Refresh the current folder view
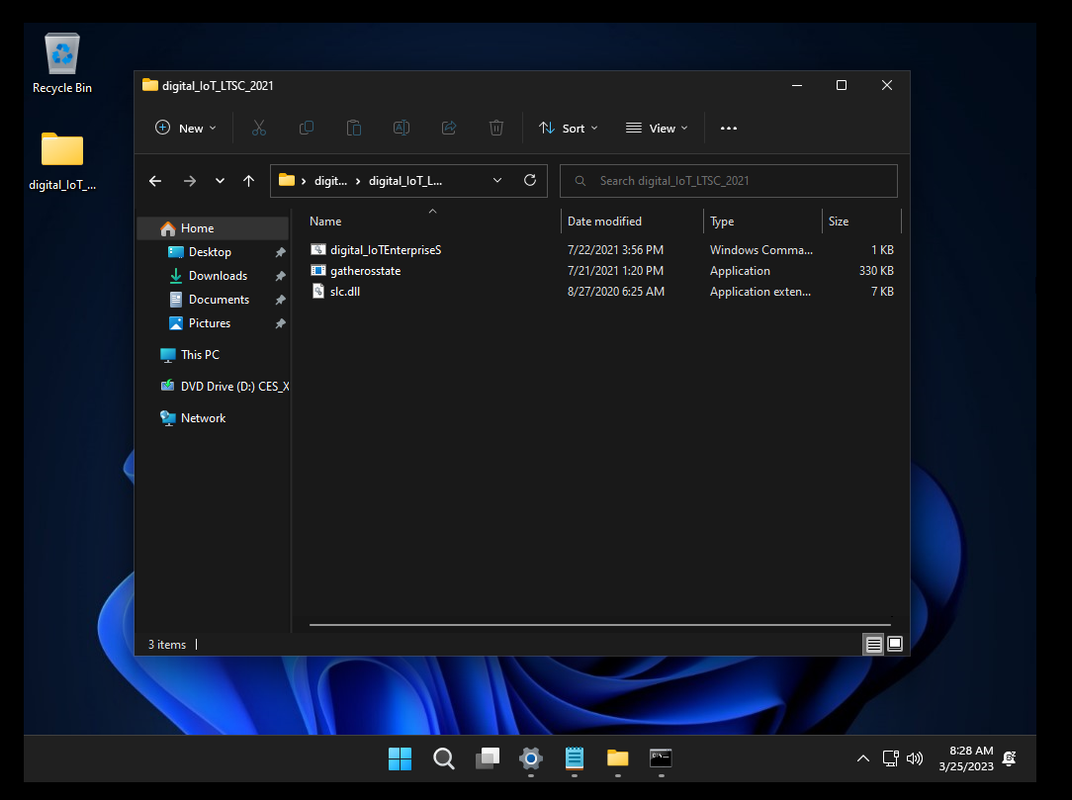The width and height of the screenshot is (1072, 800). tap(530, 180)
